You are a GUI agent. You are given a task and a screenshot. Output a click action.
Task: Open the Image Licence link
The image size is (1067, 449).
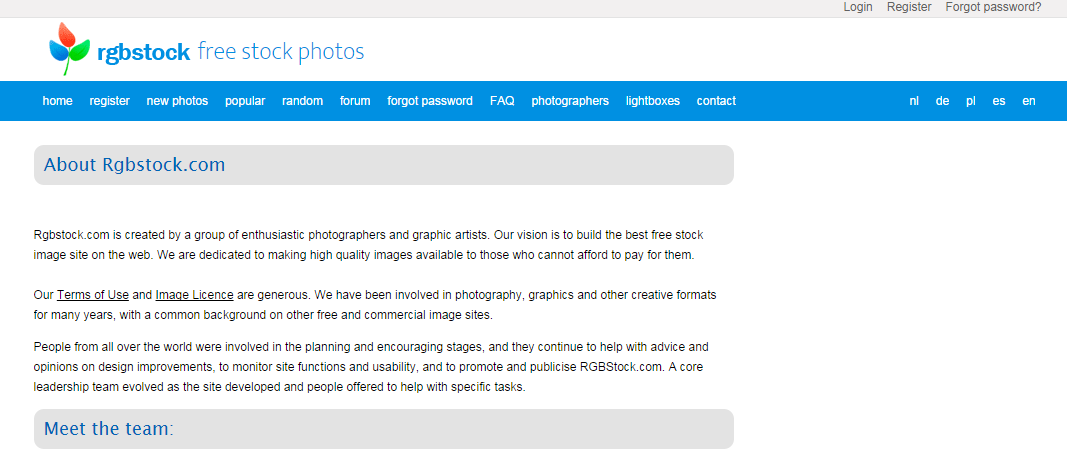coord(194,295)
